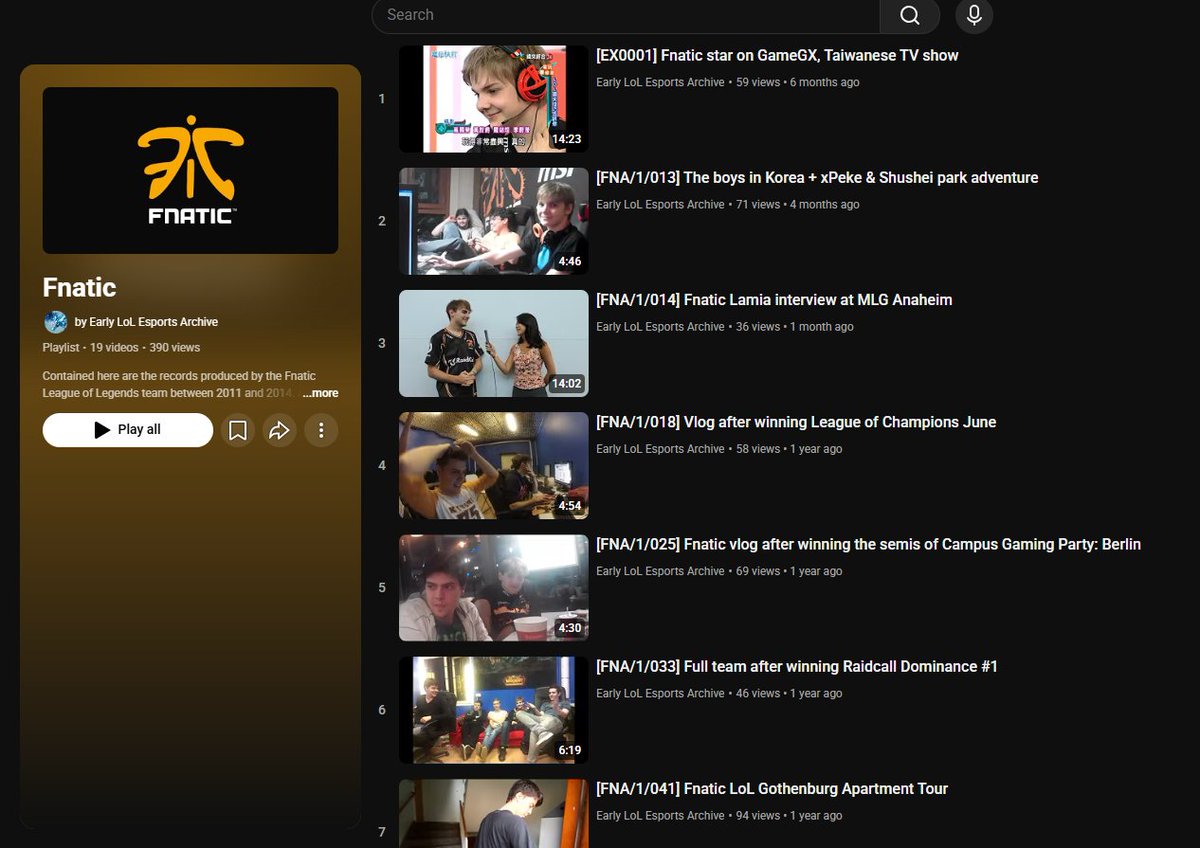Share the Fnatic playlist

click(x=279, y=430)
